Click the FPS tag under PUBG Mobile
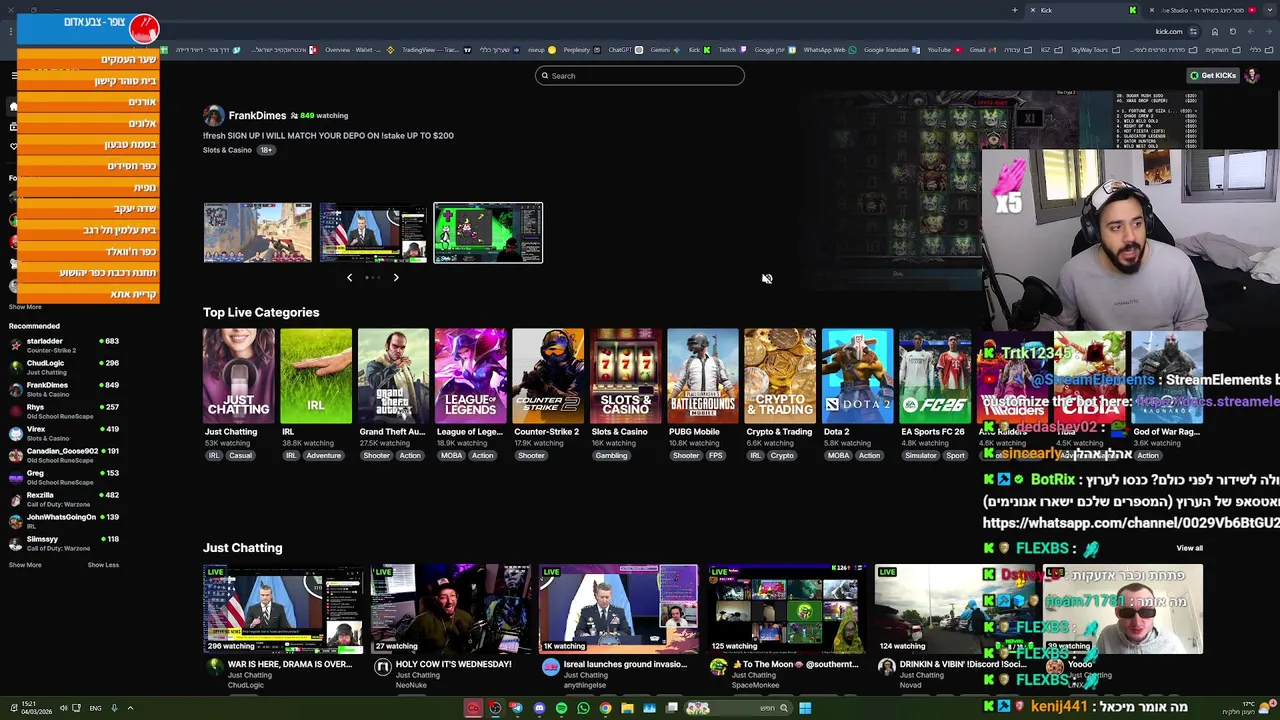1280x720 pixels. tap(716, 456)
